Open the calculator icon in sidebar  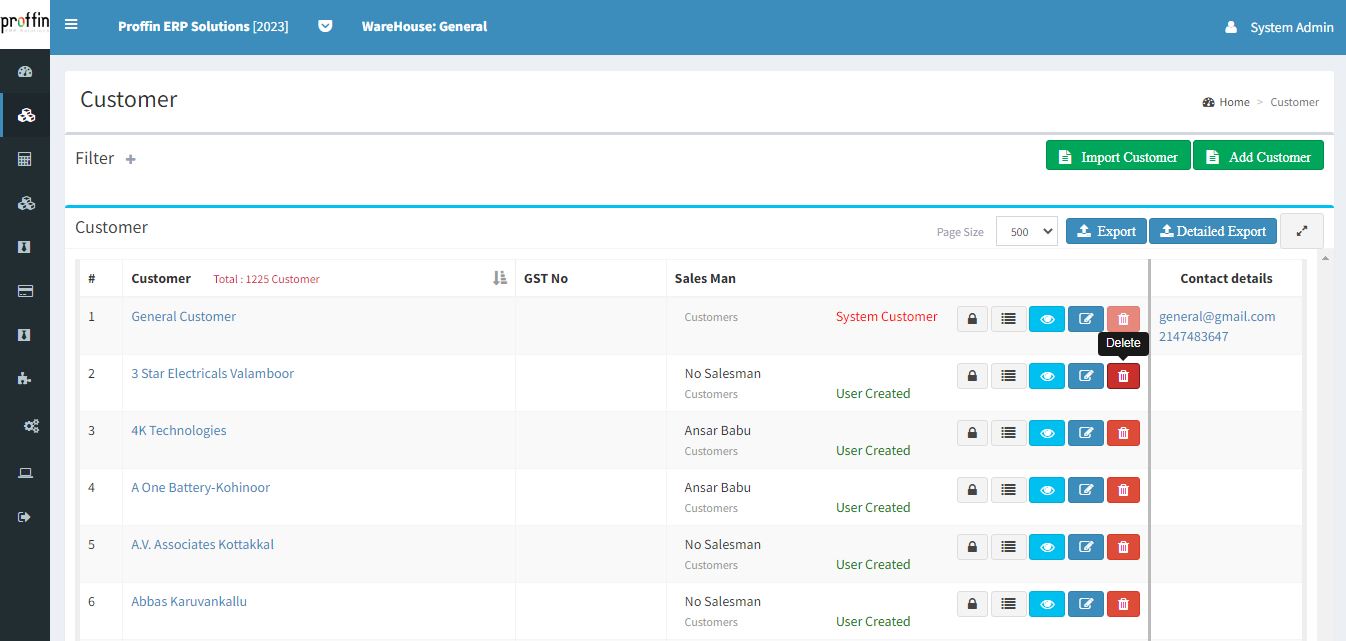[26, 159]
